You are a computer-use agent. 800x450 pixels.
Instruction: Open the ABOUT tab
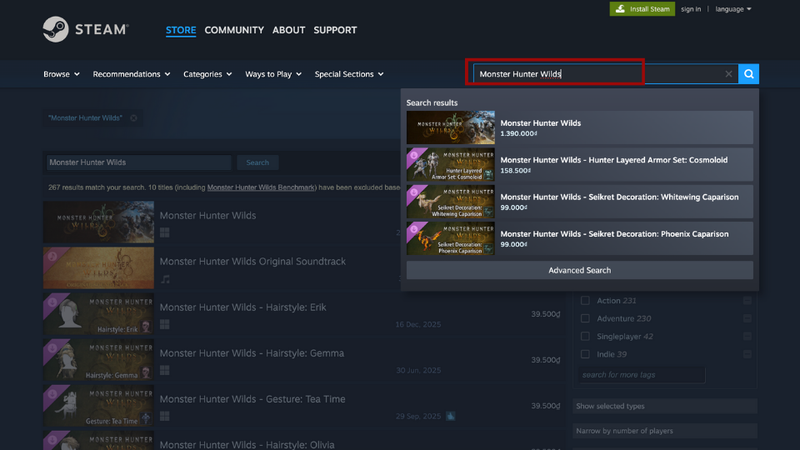coord(289,30)
